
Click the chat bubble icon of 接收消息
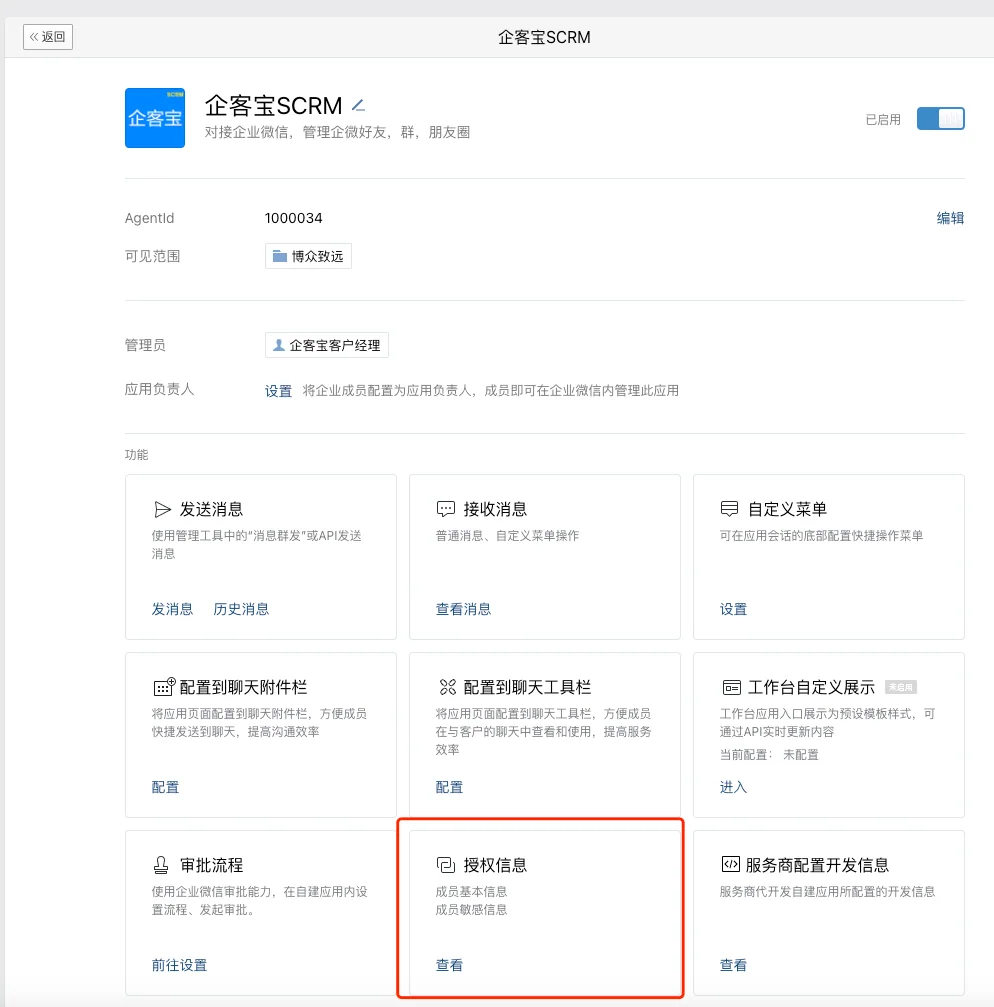click(x=446, y=509)
